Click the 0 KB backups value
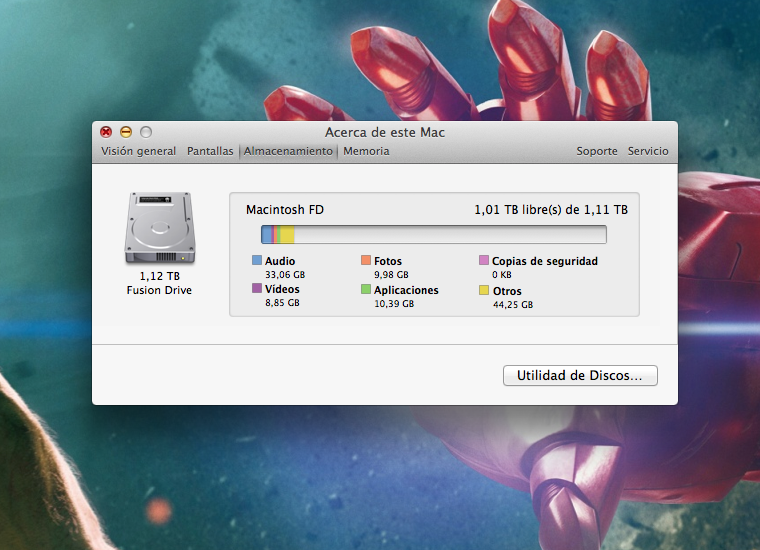Screen dimensions: 760x550 tap(502, 275)
